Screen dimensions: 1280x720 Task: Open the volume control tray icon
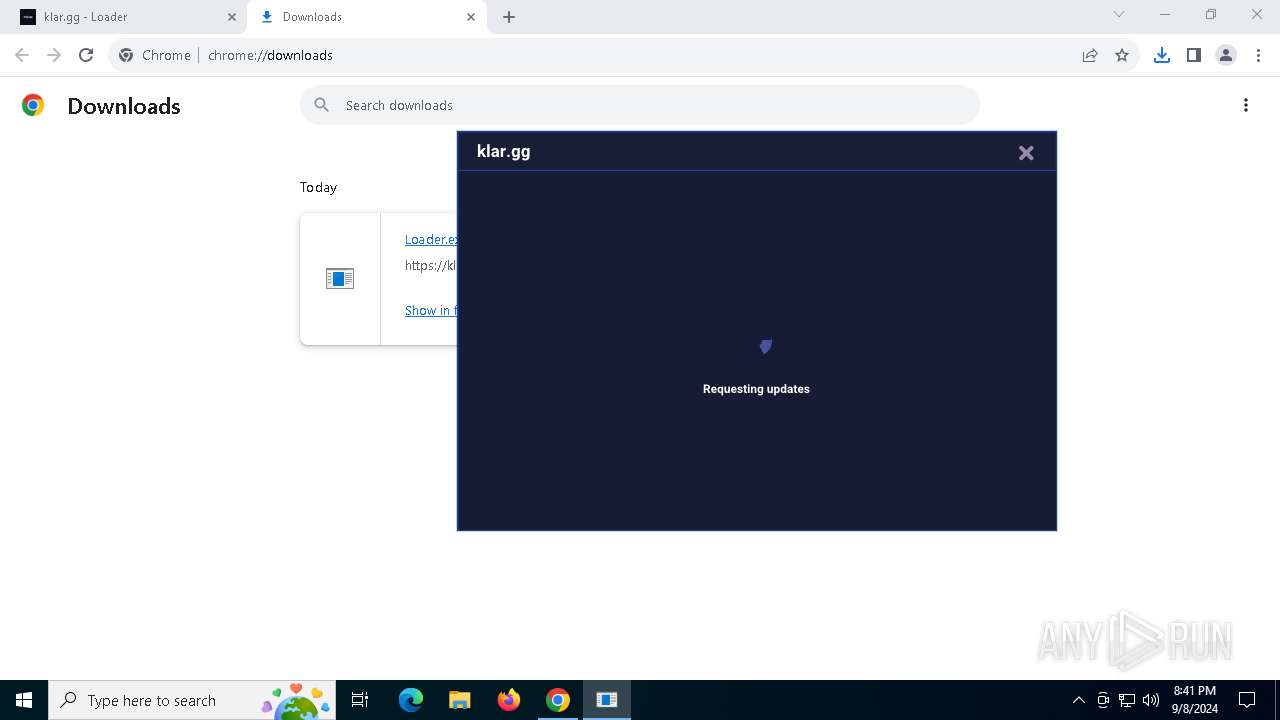[1151, 700]
